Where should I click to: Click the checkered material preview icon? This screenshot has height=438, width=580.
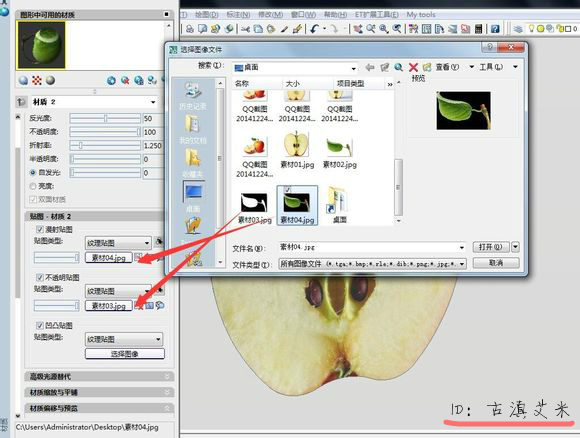[x=37, y=80]
